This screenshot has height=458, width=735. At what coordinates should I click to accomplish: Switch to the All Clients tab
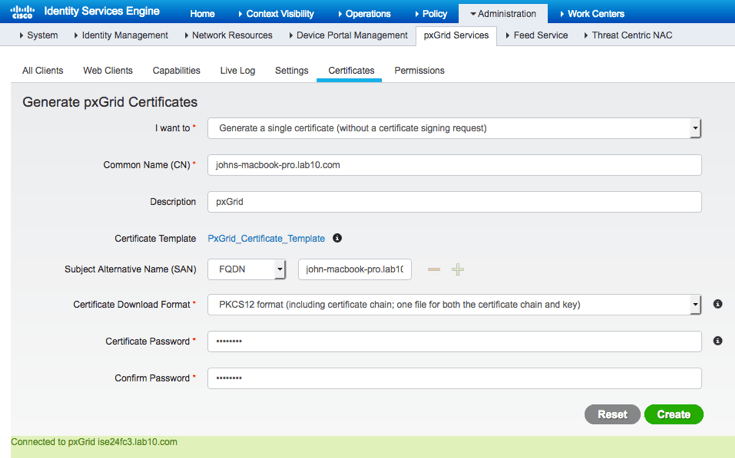[x=43, y=70]
